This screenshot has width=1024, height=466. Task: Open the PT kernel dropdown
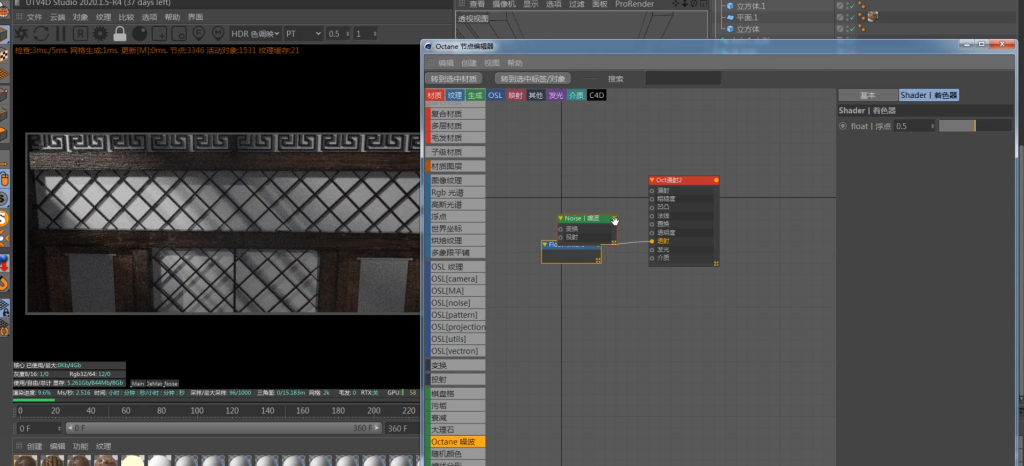coord(304,33)
